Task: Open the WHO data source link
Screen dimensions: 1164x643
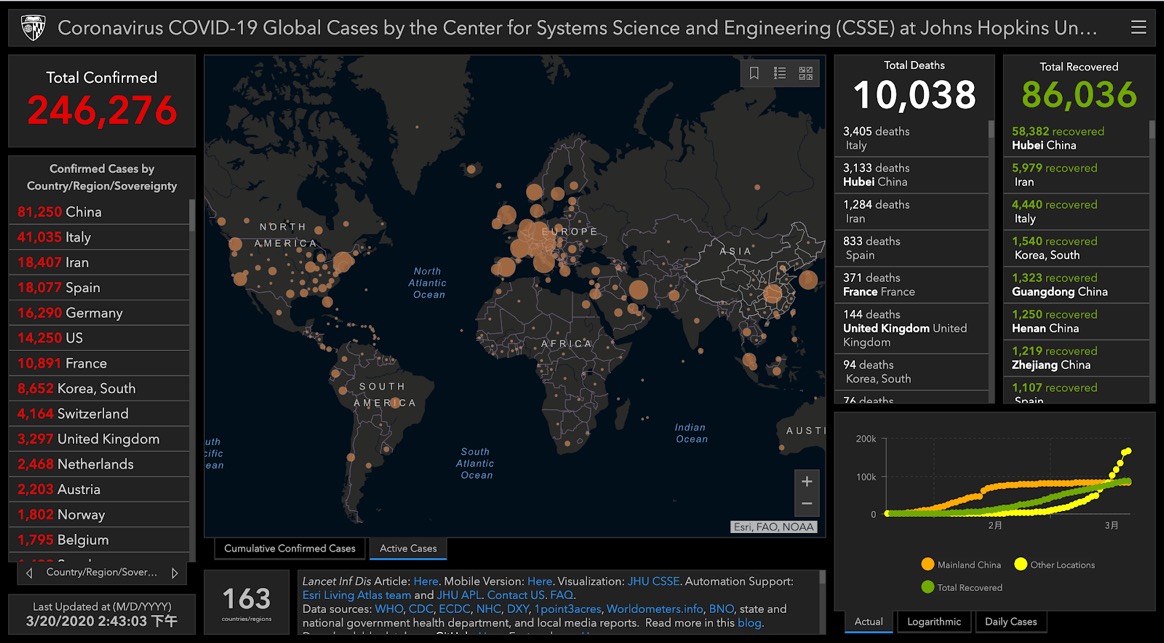Action: tap(389, 609)
